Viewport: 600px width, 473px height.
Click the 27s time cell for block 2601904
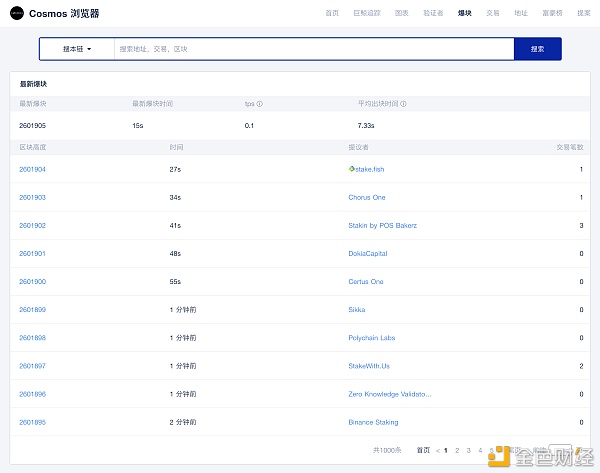click(x=175, y=169)
